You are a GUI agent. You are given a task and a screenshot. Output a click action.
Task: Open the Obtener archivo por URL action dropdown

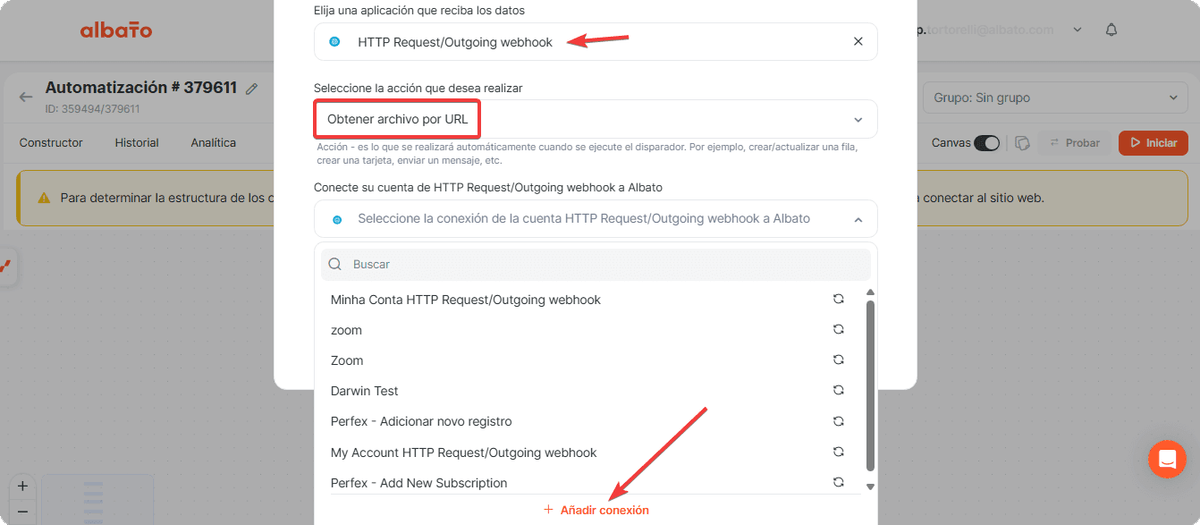[595, 119]
